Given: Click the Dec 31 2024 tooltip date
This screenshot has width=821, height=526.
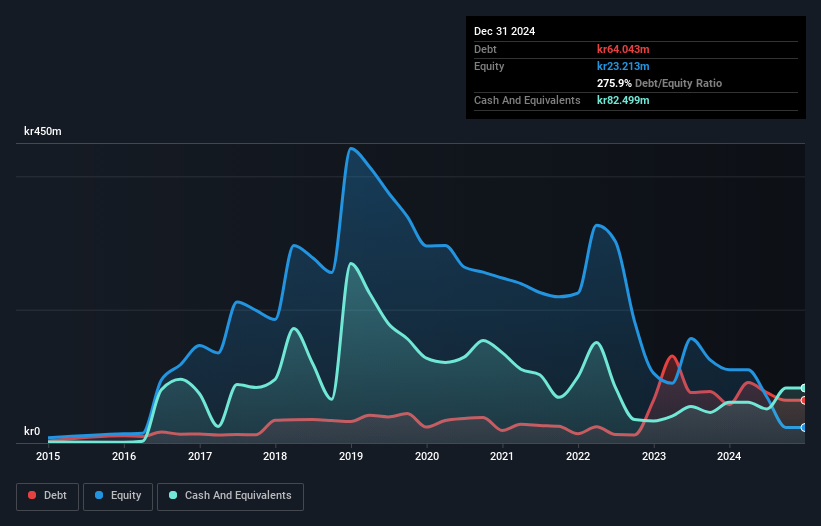Looking at the screenshot, I should (504, 31).
